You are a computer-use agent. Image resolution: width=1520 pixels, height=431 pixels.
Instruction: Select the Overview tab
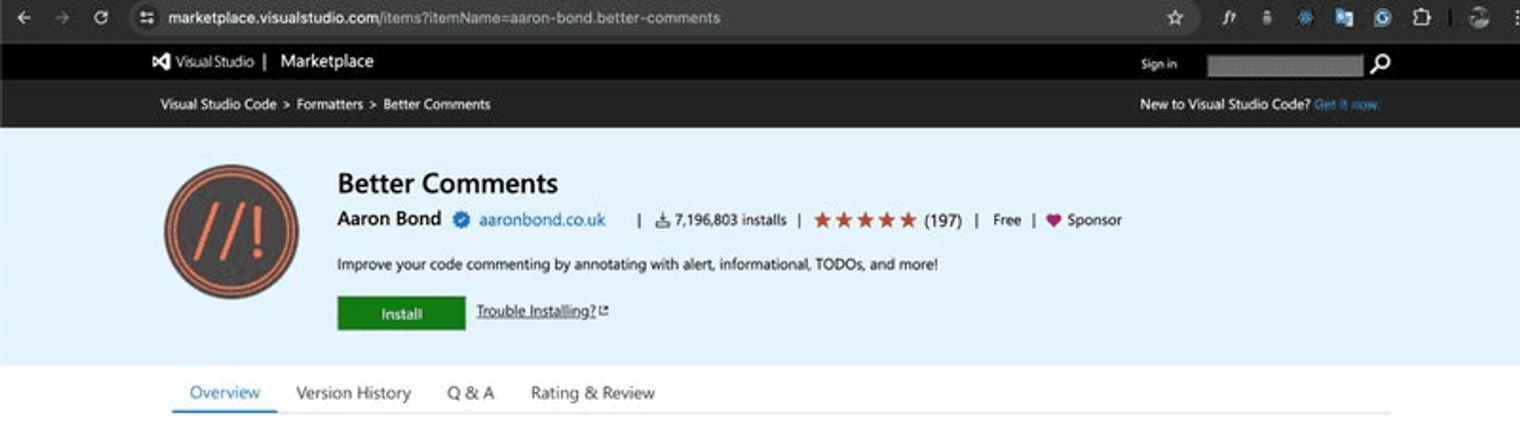(225, 393)
